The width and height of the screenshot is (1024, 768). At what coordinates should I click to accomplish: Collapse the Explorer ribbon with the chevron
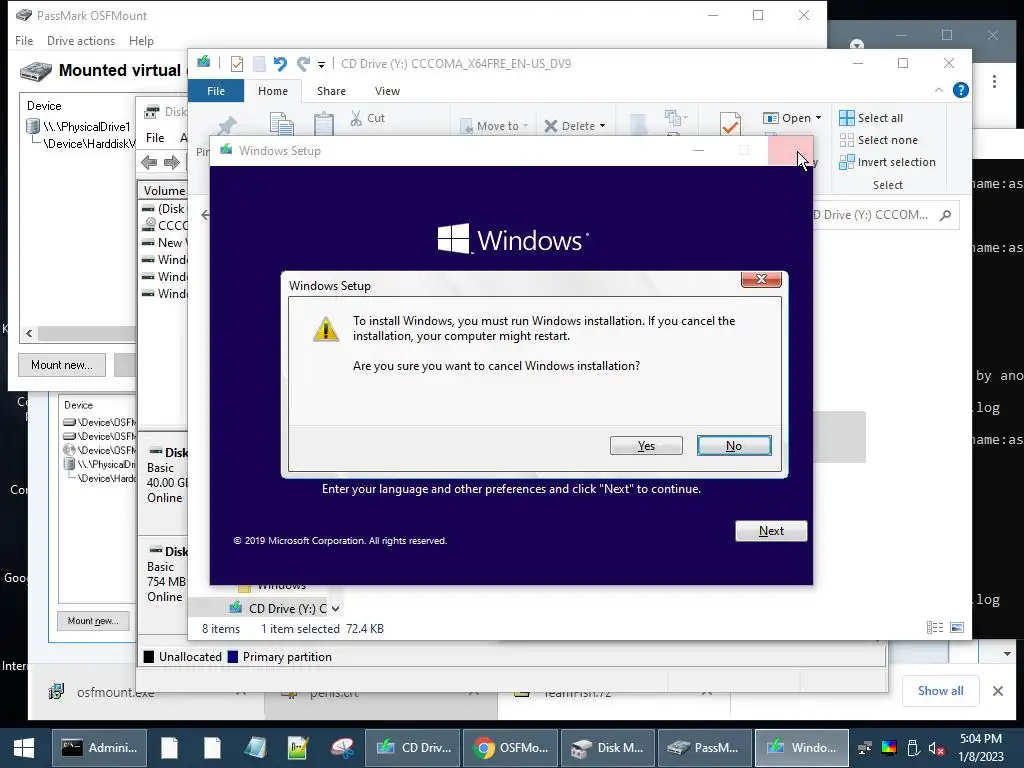coord(939,90)
